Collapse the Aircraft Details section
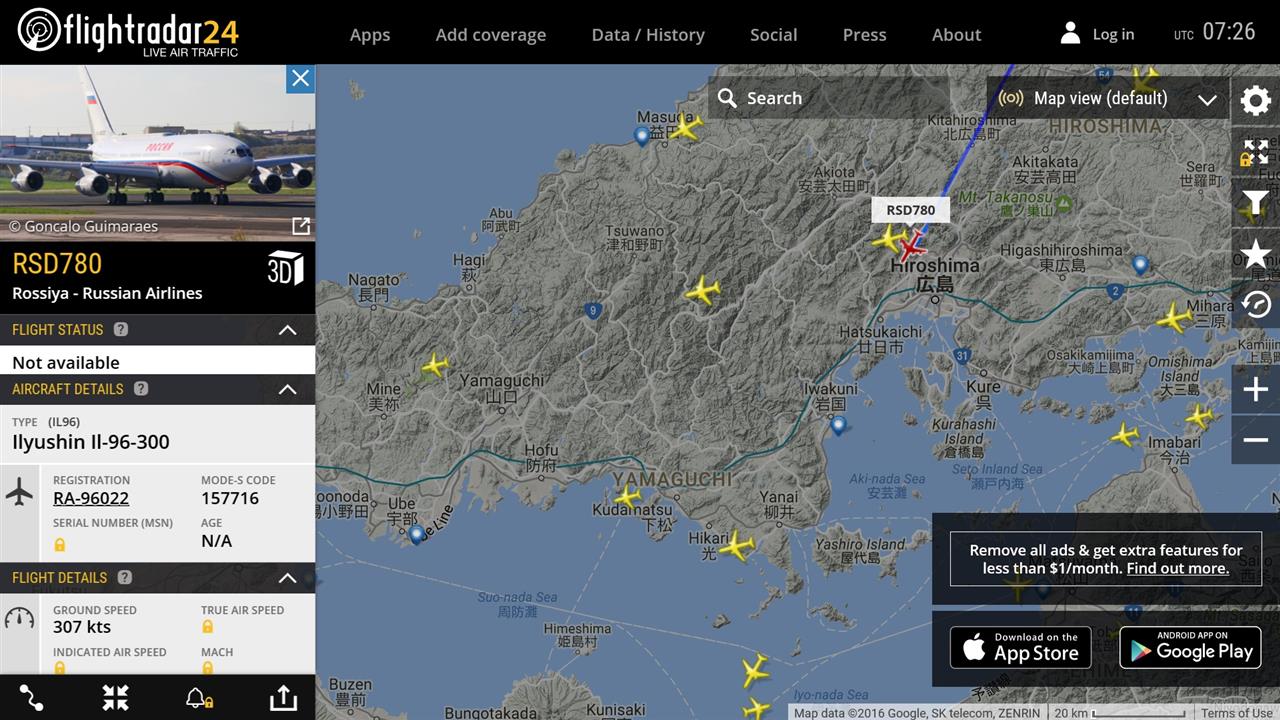Screen dimensions: 1280x720 pos(287,389)
